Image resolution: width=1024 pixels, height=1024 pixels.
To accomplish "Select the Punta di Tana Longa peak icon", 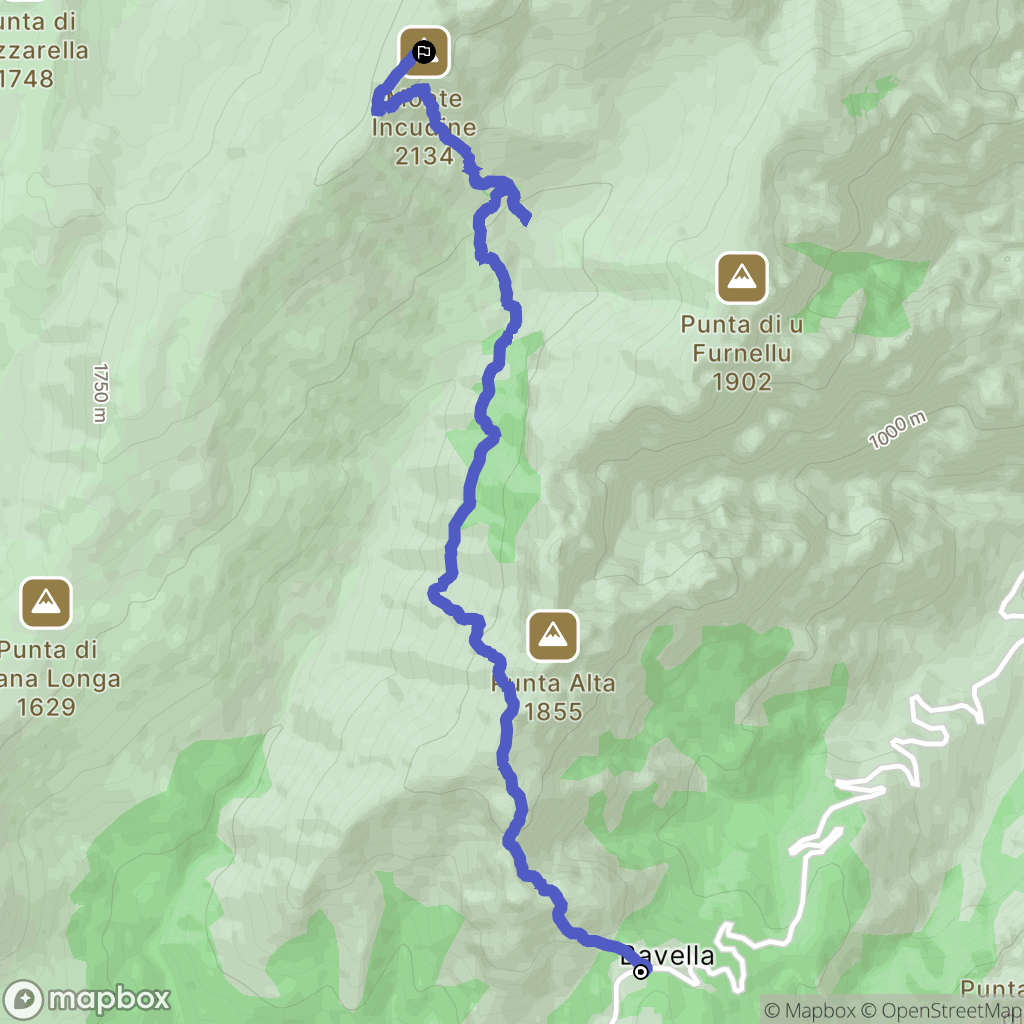I will pos(46,603).
